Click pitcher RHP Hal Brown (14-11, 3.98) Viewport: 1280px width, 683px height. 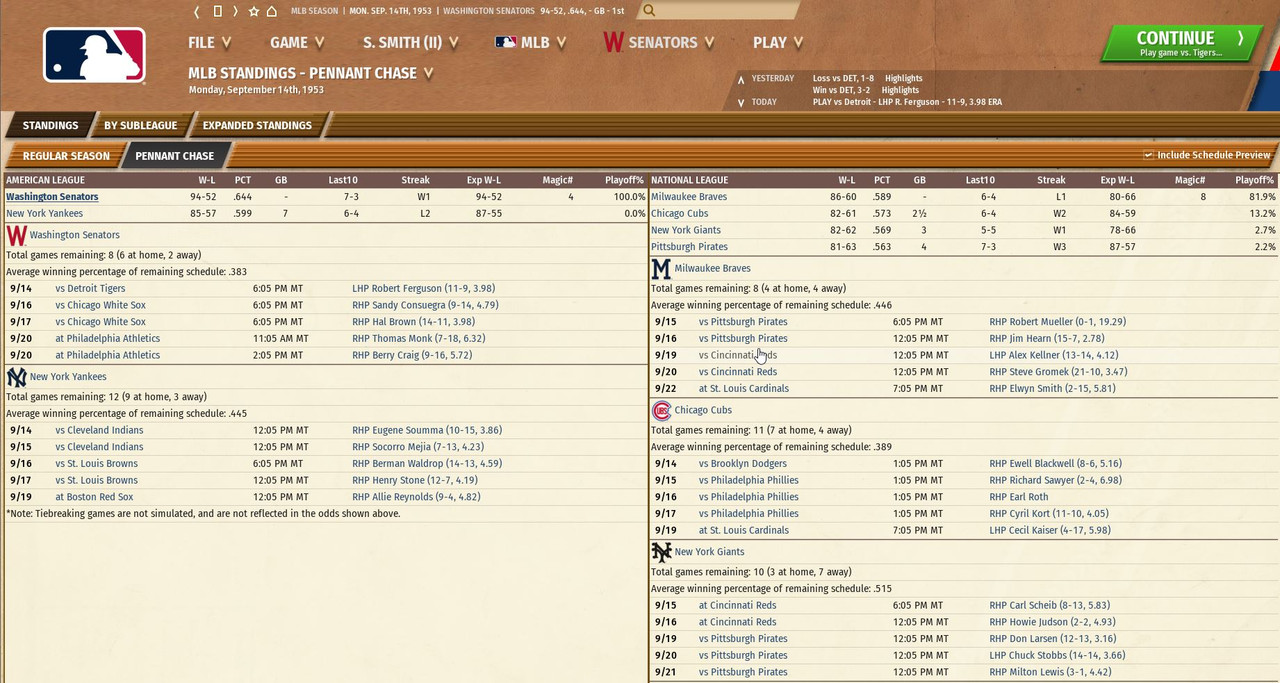pos(413,322)
